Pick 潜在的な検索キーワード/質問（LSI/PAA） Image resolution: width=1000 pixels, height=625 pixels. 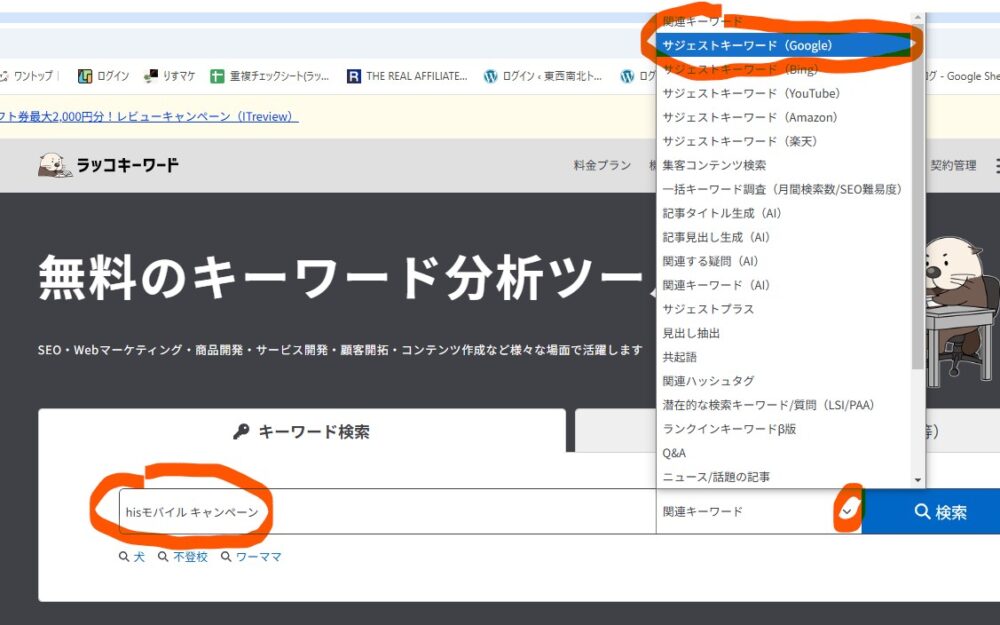pyautogui.click(x=784, y=405)
